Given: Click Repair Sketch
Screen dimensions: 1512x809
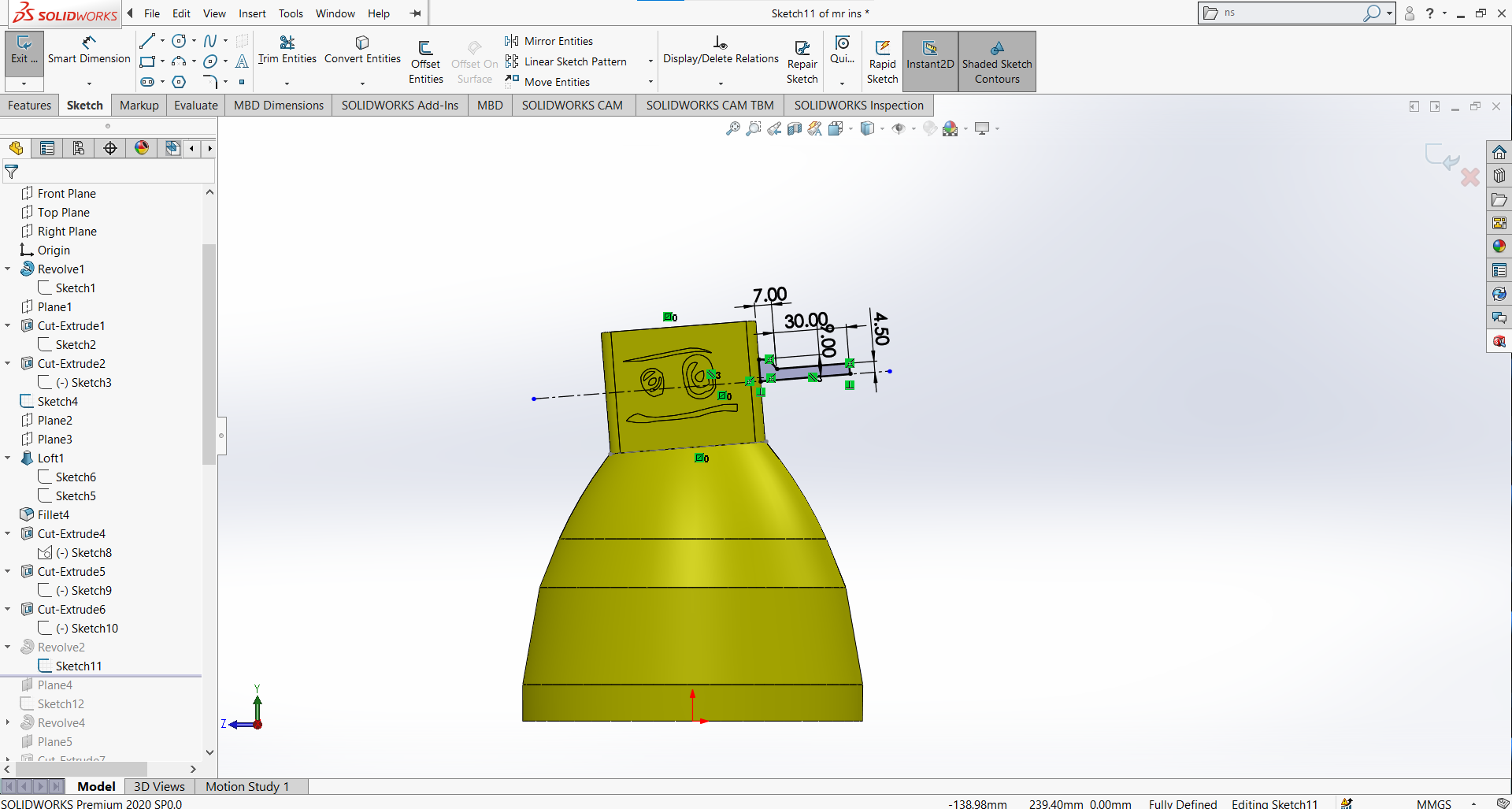Looking at the screenshot, I should coord(802,62).
